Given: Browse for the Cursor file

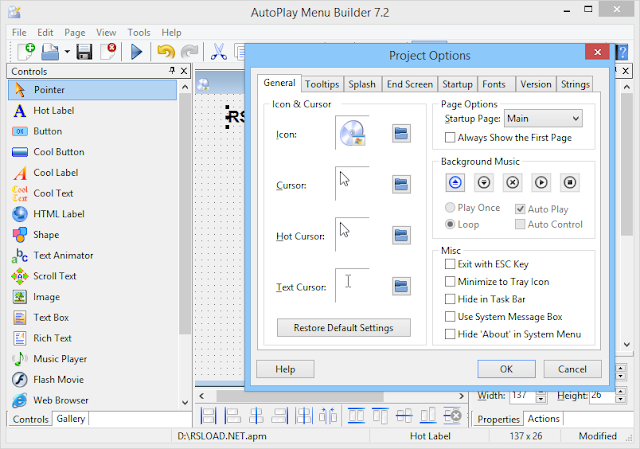Looking at the screenshot, I should point(401,184).
